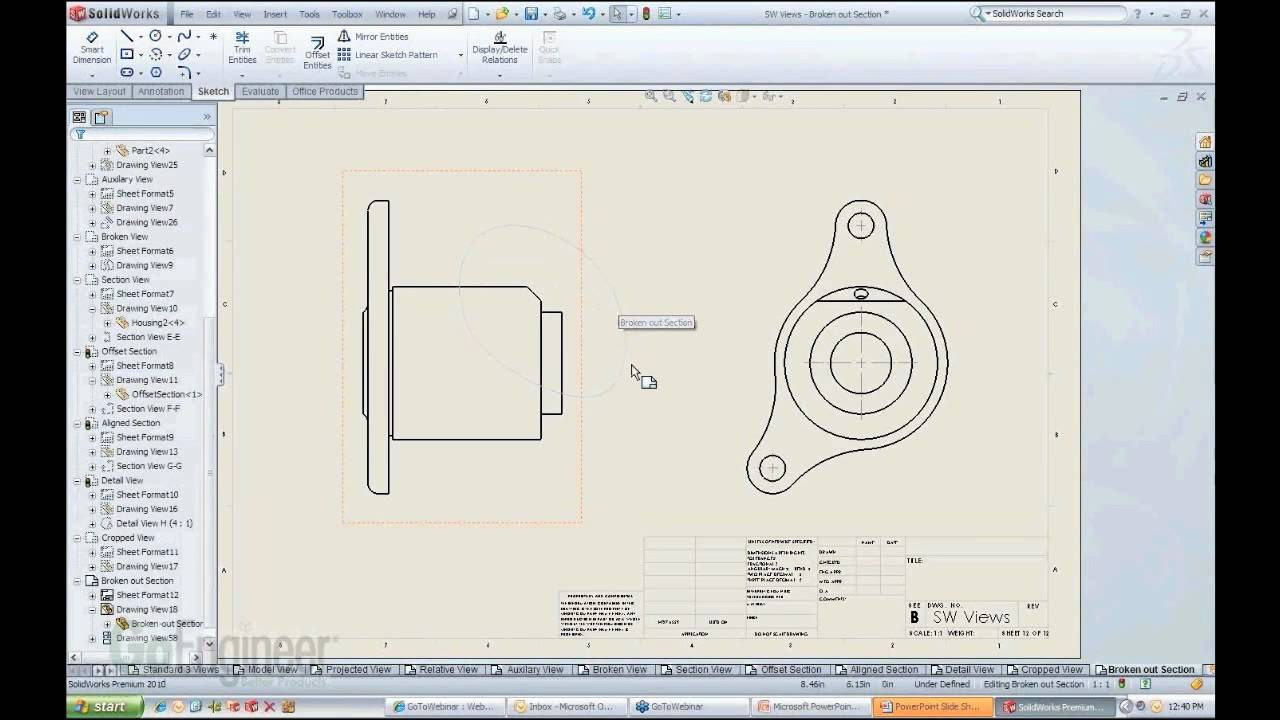The width and height of the screenshot is (1280, 720).
Task: Collapse the Detail View sheet node
Action: click(78, 481)
